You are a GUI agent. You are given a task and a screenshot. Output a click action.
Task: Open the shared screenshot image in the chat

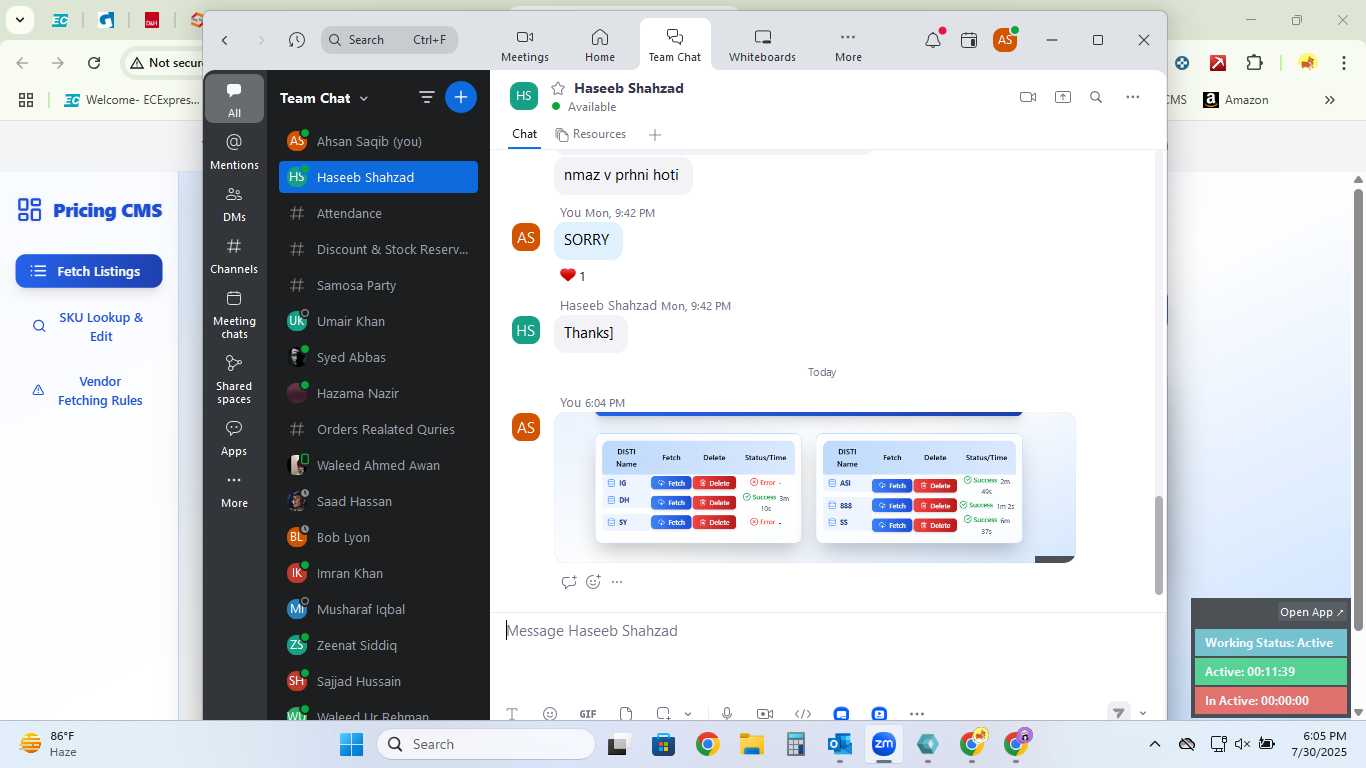814,488
